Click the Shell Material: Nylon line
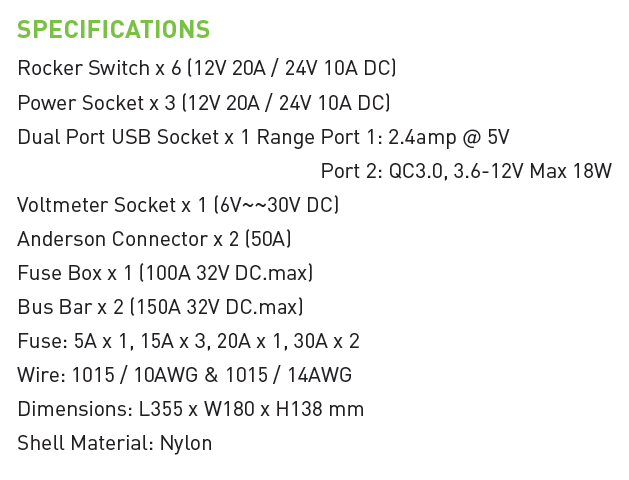The height and width of the screenshot is (480, 629). click(x=115, y=444)
